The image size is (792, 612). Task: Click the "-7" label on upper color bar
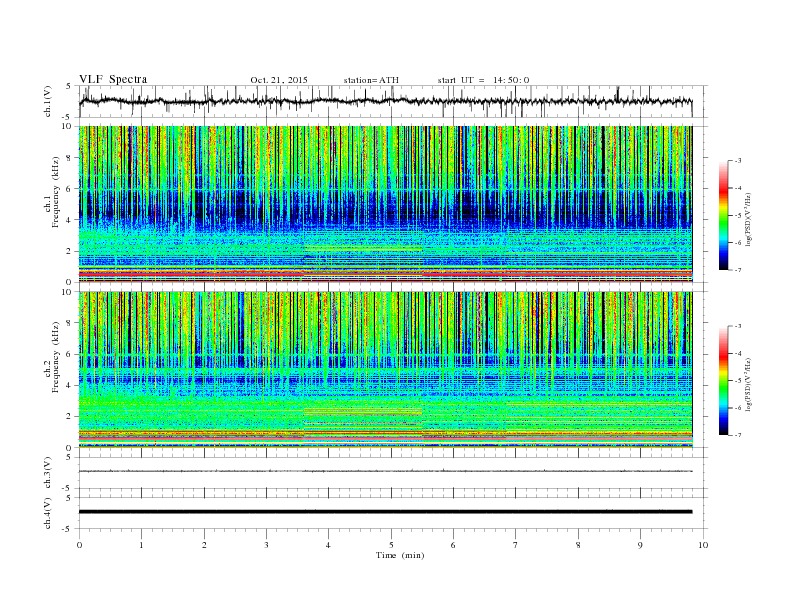pyautogui.click(x=737, y=270)
